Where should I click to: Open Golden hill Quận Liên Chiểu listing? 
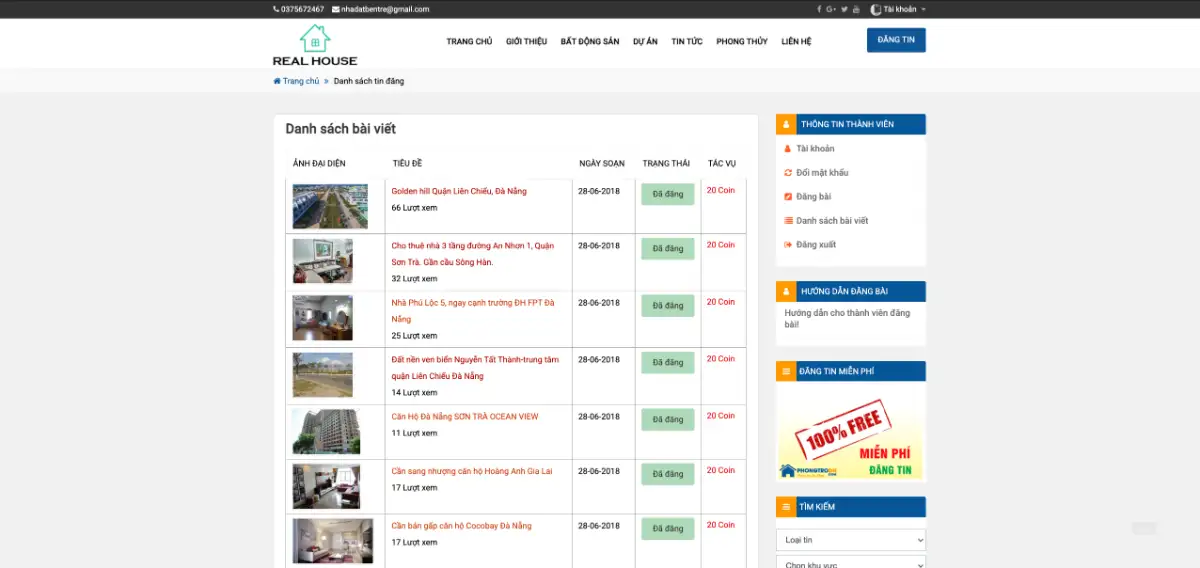(459, 191)
